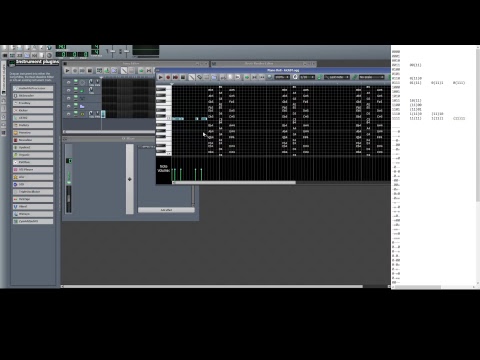480x360 pixels.
Task: Toggle auto-scrolling in the Song Editor
Action: [141, 70]
